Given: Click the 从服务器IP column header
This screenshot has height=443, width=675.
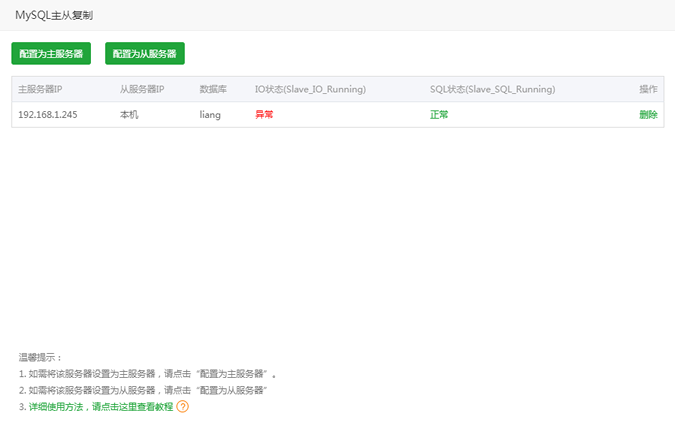Looking at the screenshot, I should [x=142, y=89].
